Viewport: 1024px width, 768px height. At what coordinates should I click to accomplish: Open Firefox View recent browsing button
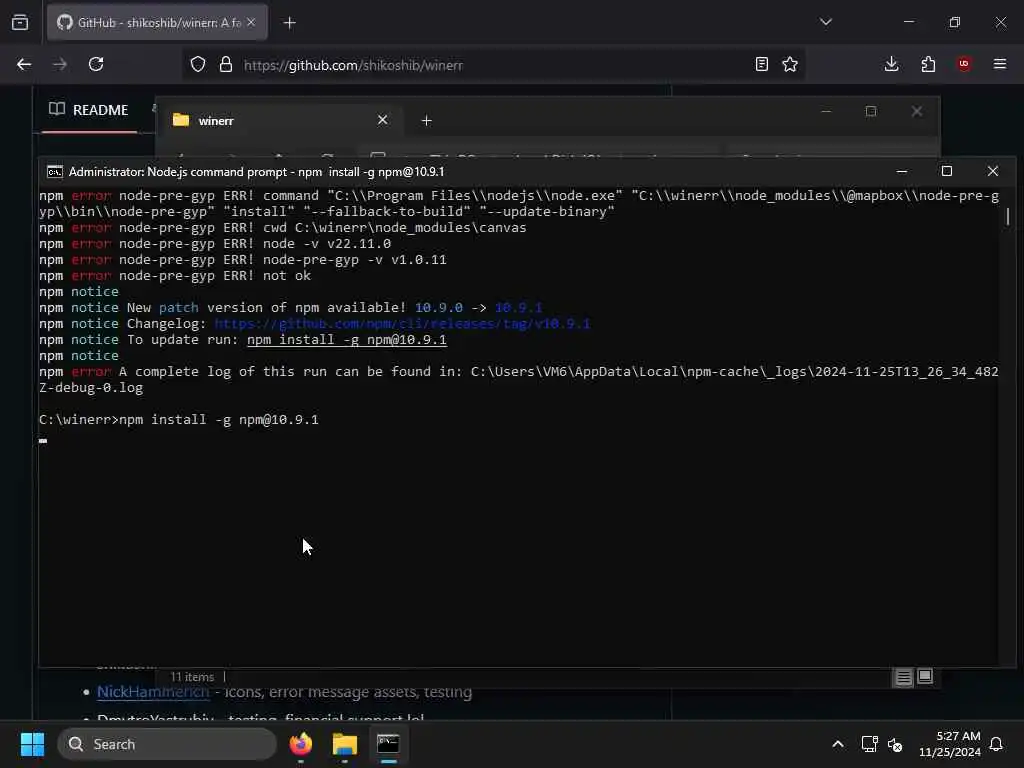[20, 23]
